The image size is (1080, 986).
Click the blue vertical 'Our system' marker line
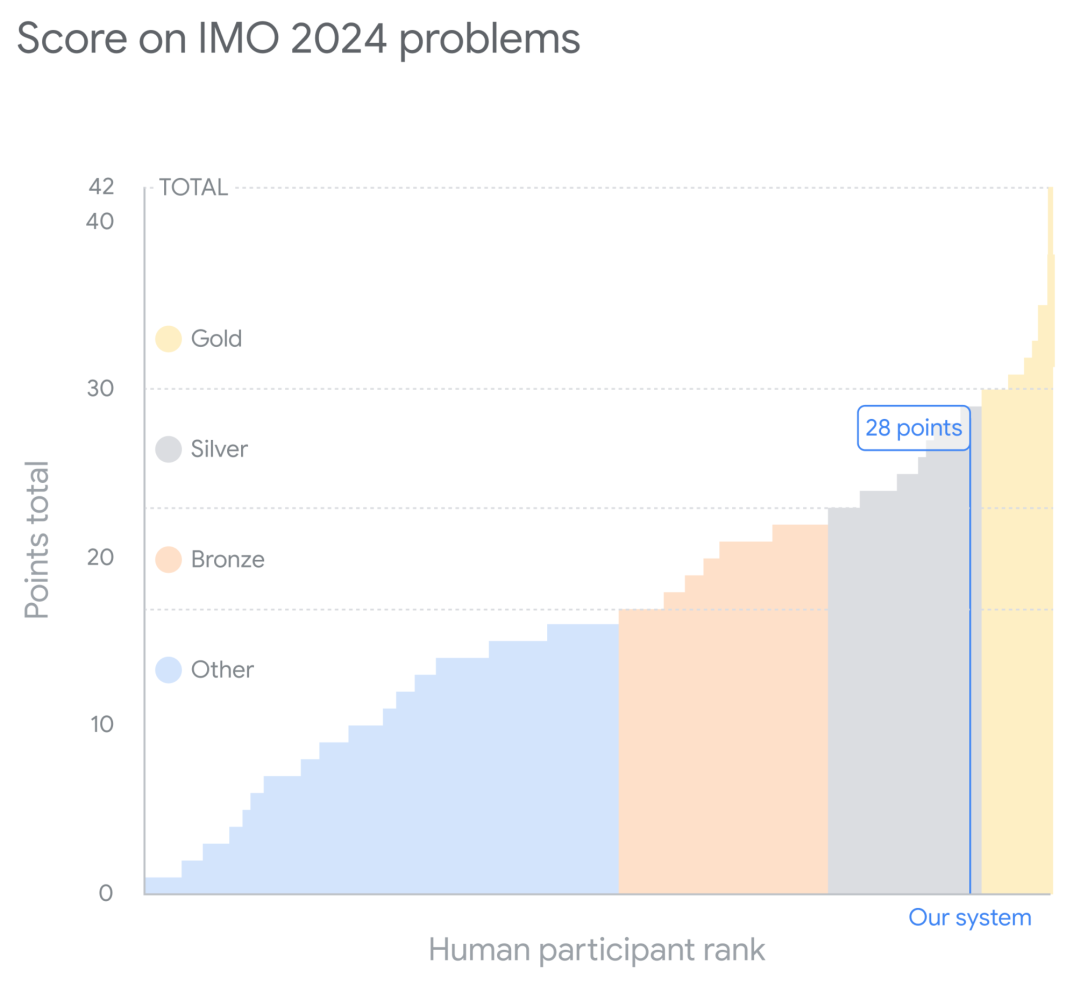tap(970, 671)
